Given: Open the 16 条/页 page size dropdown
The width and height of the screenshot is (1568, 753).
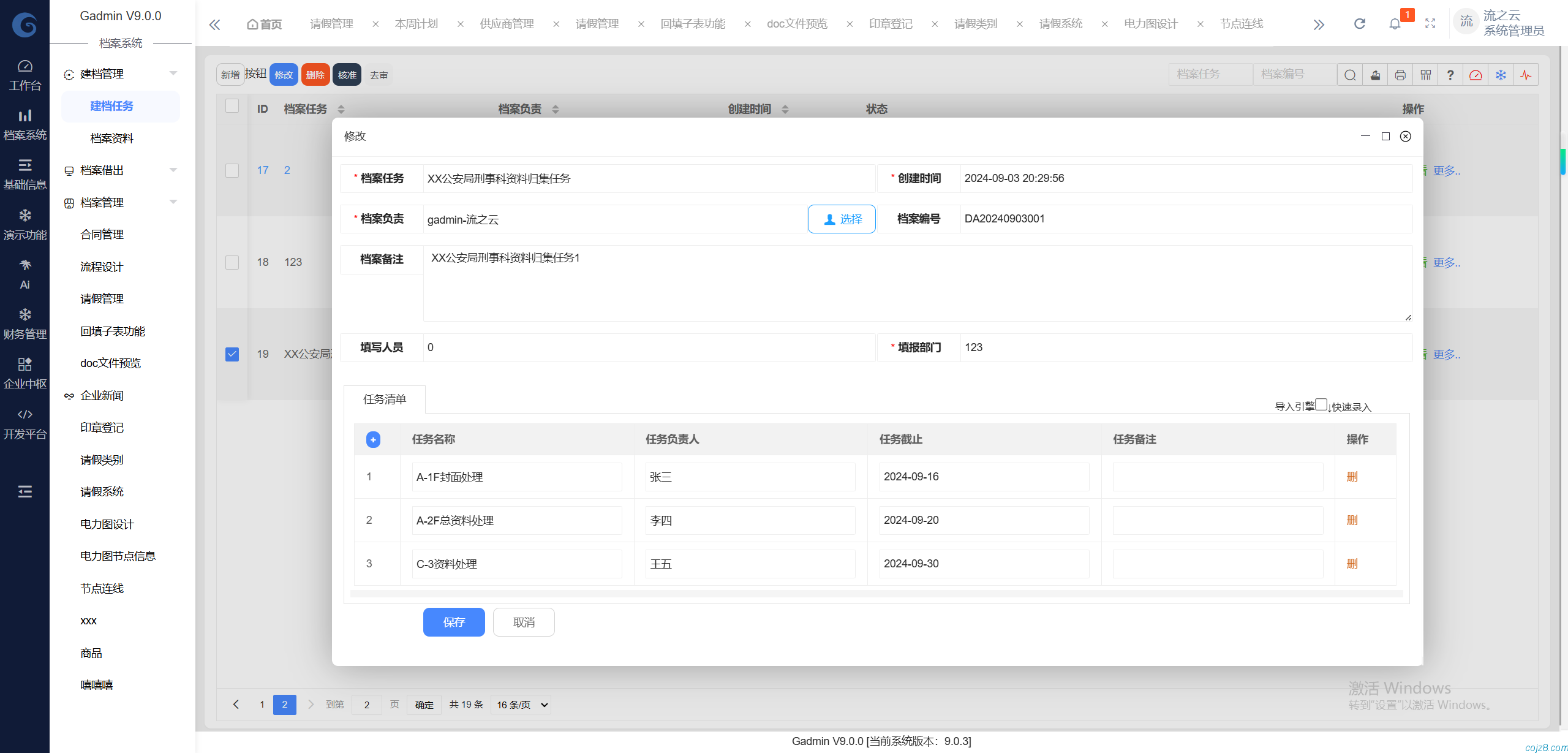Looking at the screenshot, I should [521, 705].
